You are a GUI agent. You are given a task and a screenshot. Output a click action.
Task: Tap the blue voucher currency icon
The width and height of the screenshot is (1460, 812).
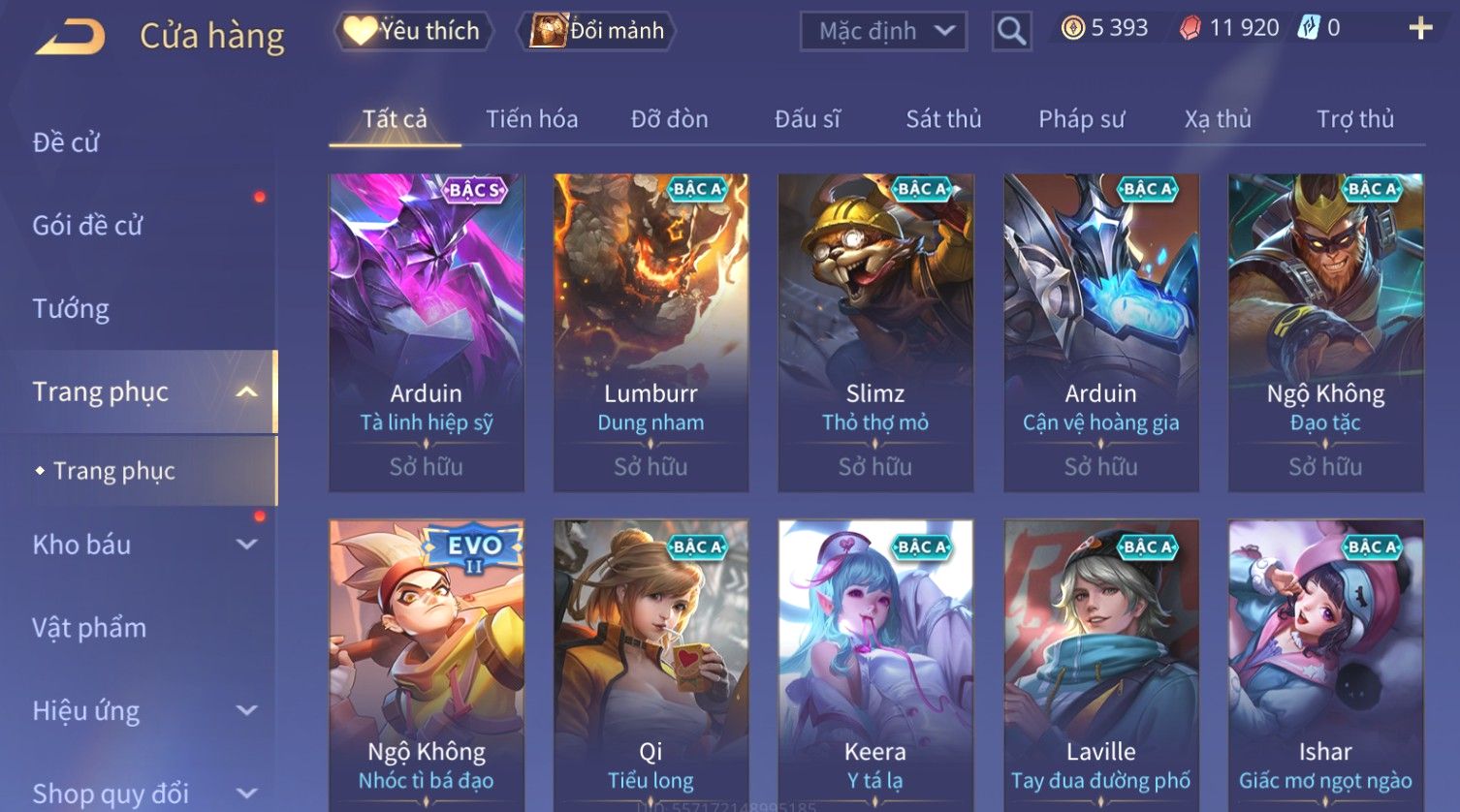pos(1309,28)
